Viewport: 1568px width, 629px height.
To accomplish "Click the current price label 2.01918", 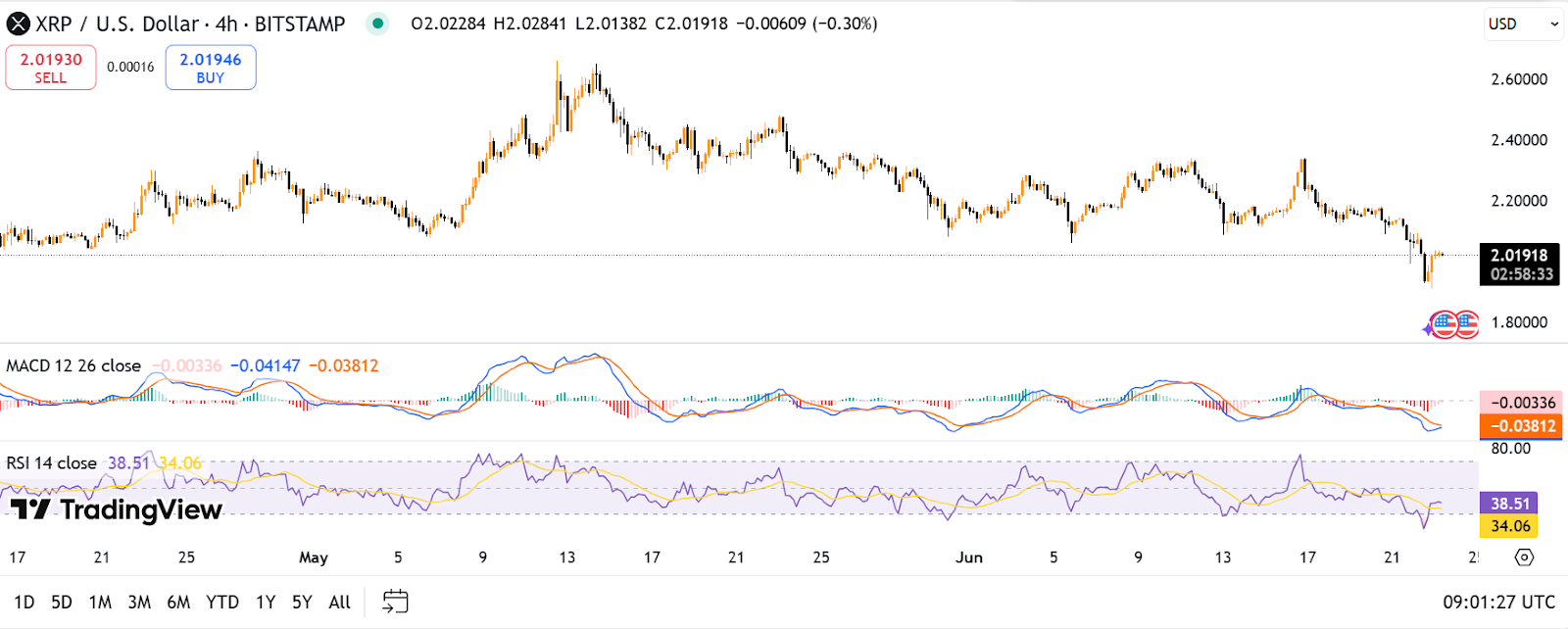I will point(1519,255).
